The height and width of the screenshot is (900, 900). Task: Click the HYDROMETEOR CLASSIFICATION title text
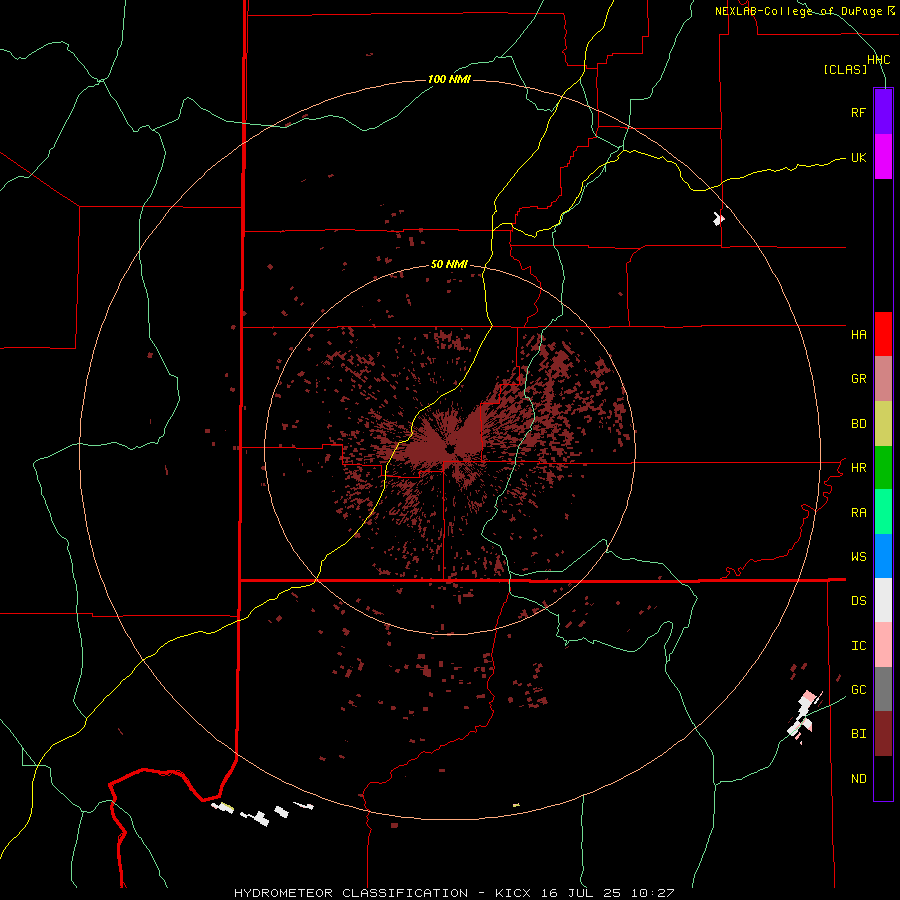(x=351, y=893)
